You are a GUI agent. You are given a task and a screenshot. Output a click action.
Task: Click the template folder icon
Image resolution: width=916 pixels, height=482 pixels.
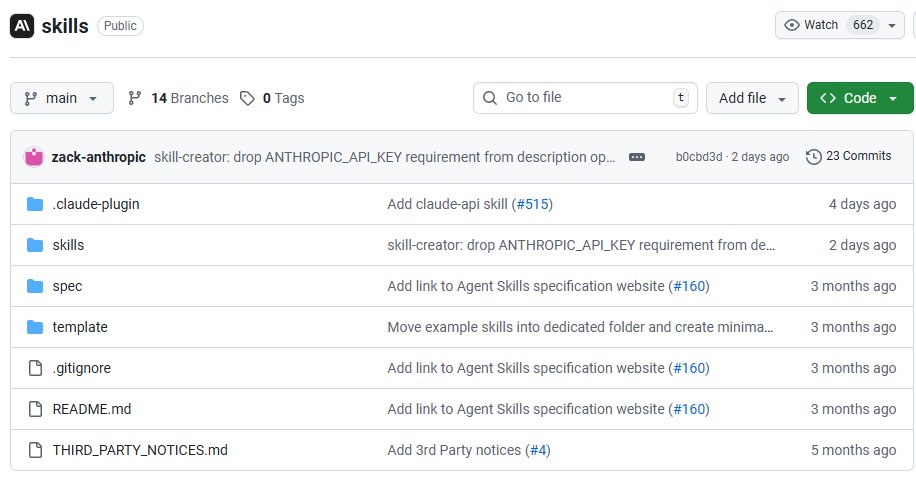pos(35,327)
